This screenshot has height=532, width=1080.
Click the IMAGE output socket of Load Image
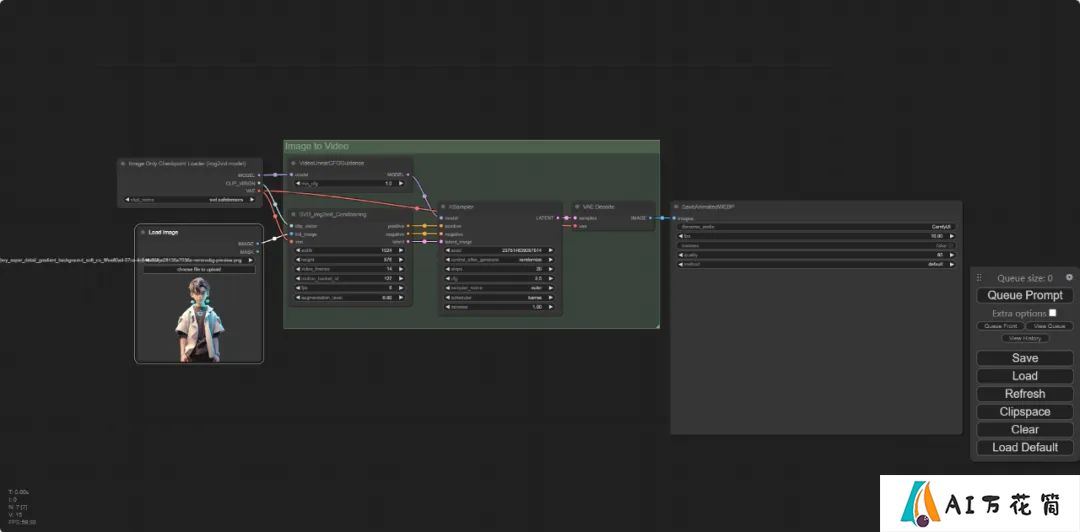coord(258,243)
